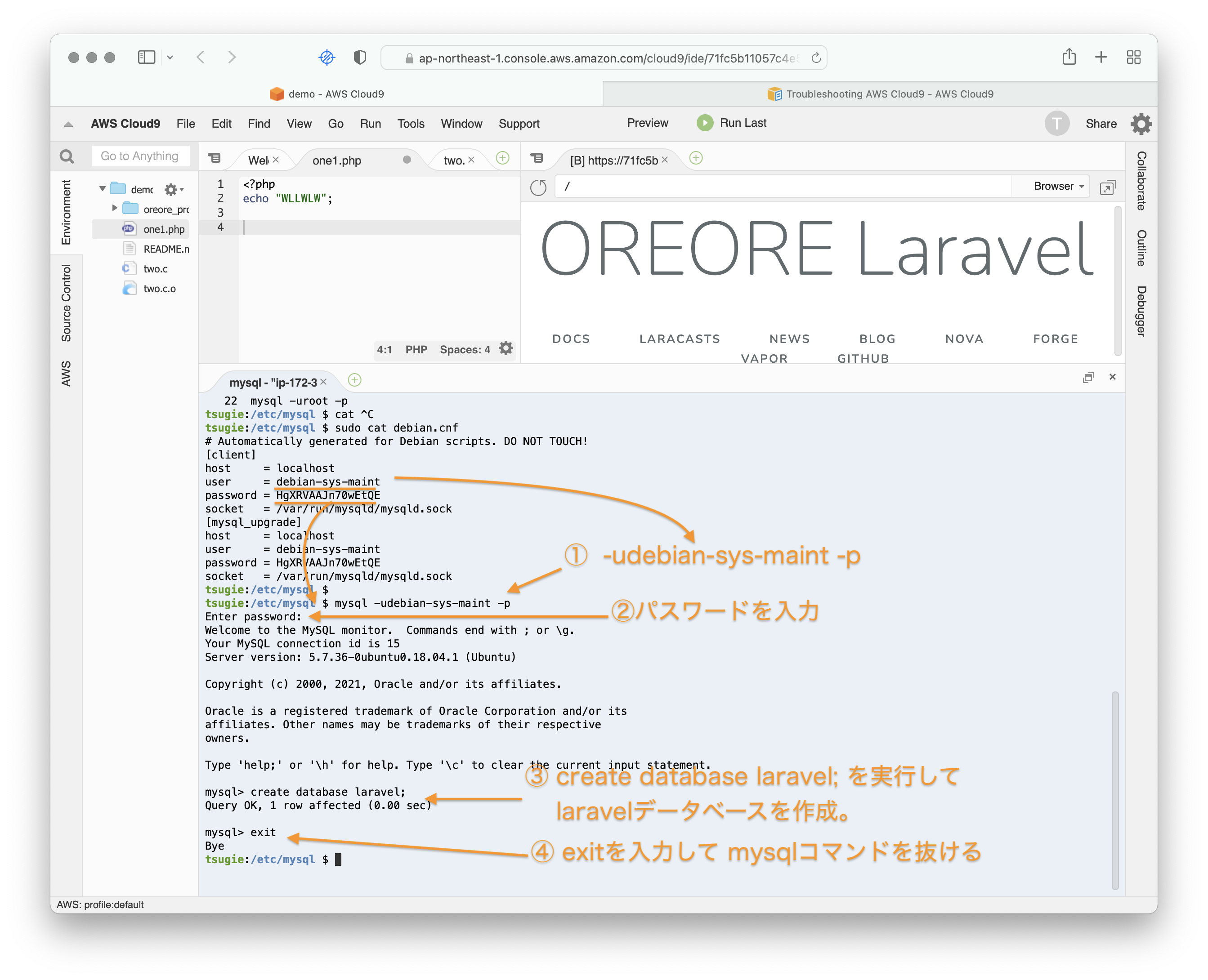
Task: Pop out preview into new window
Action: 1107,187
